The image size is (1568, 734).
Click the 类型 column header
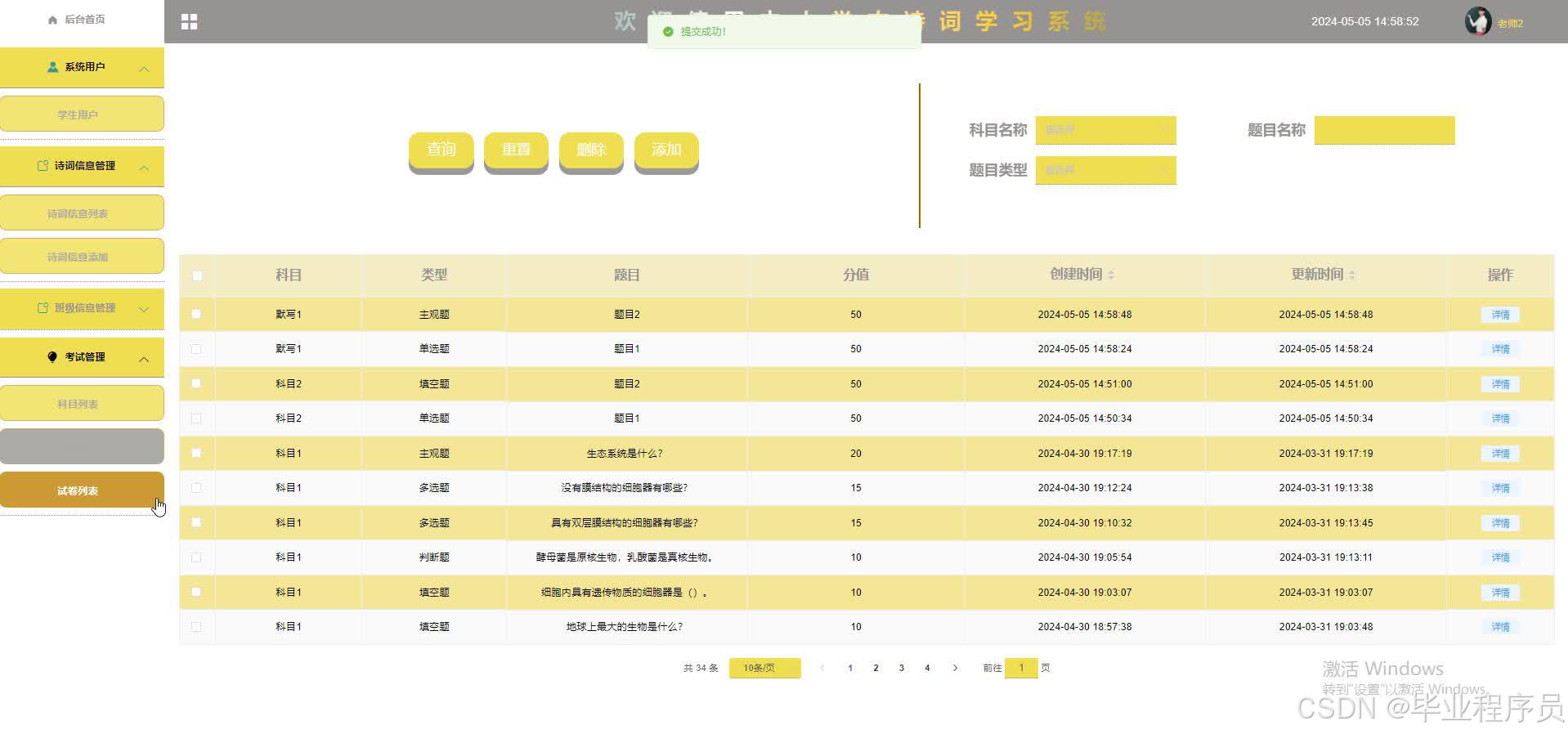[x=434, y=275]
